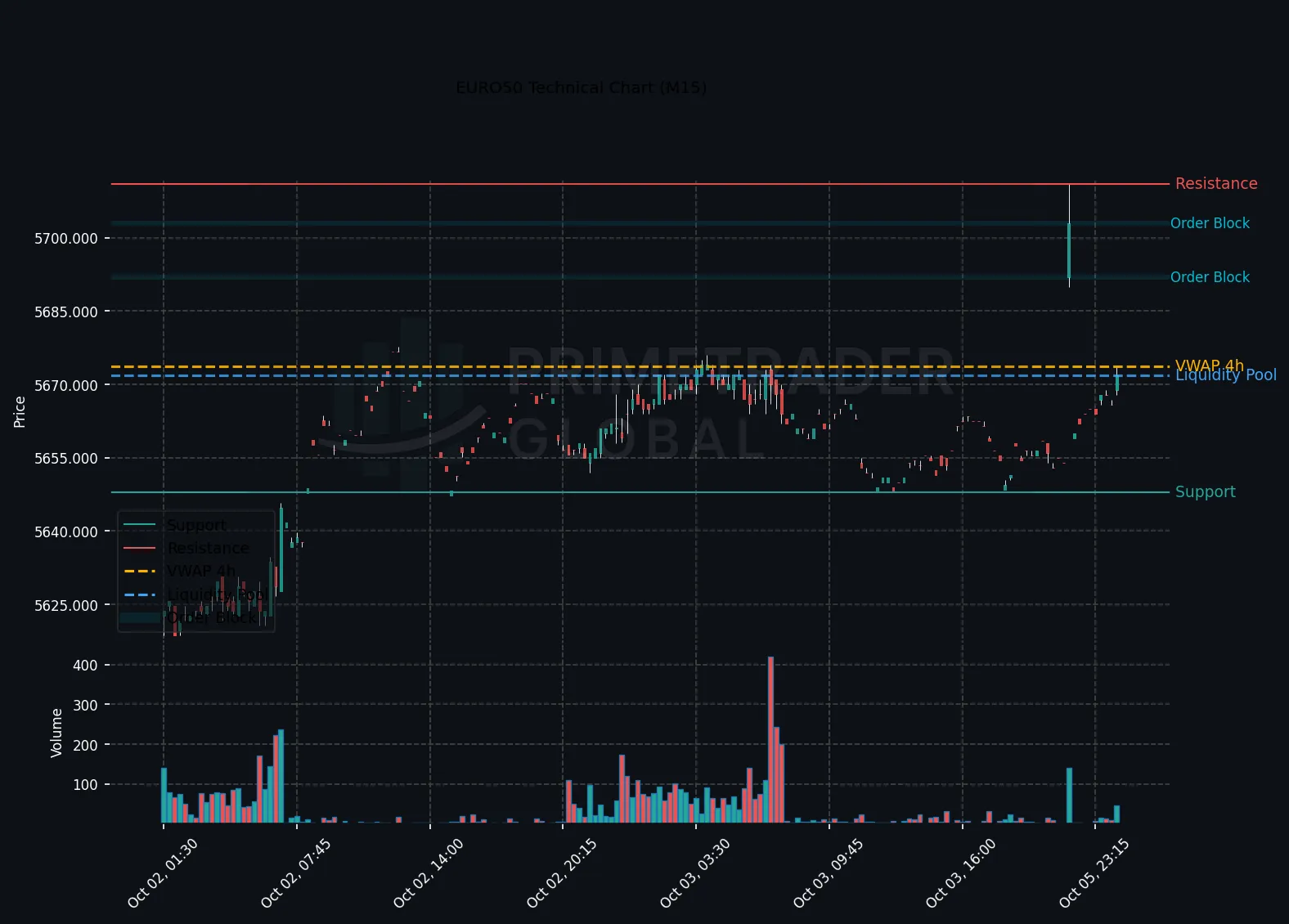This screenshot has height=924, width=1289.
Task: Click the teal Support line sample in legend
Action: (139, 525)
